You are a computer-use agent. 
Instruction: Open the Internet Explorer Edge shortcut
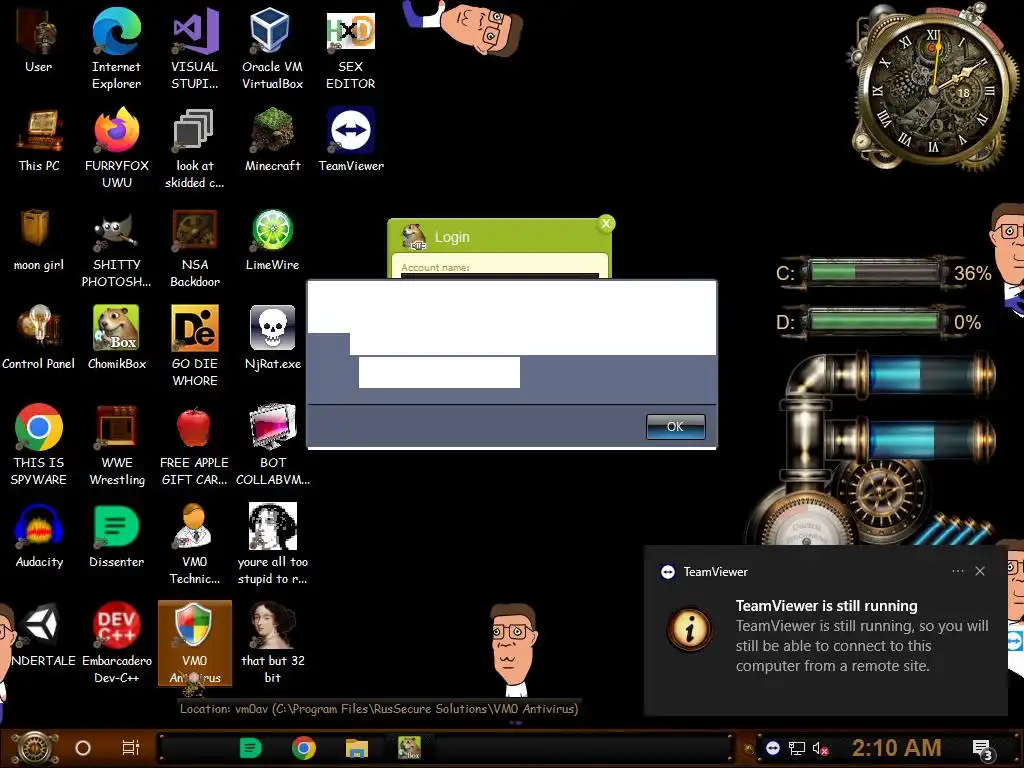tap(116, 48)
